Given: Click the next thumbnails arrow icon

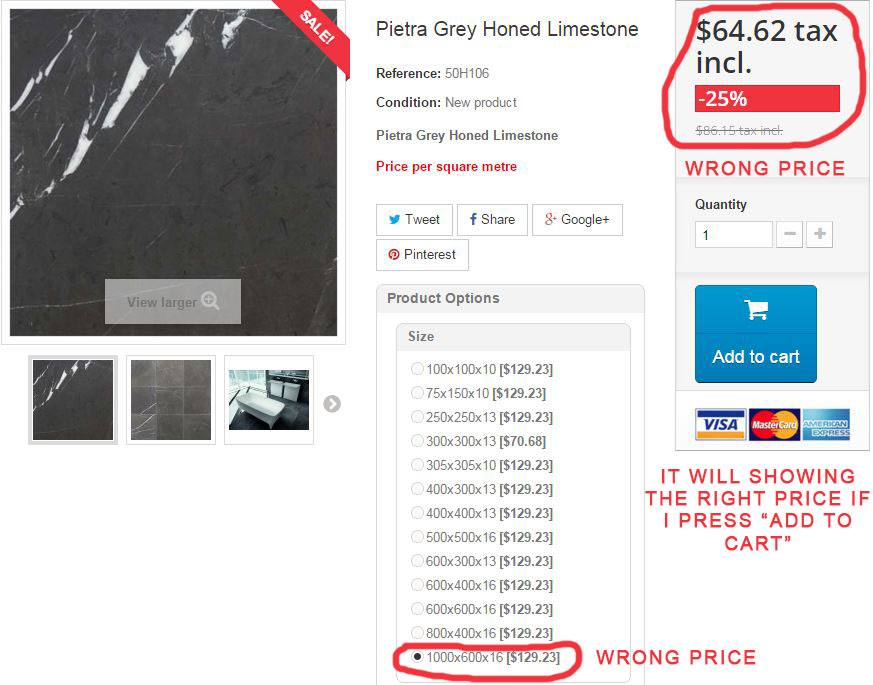Looking at the screenshot, I should coord(332,403).
